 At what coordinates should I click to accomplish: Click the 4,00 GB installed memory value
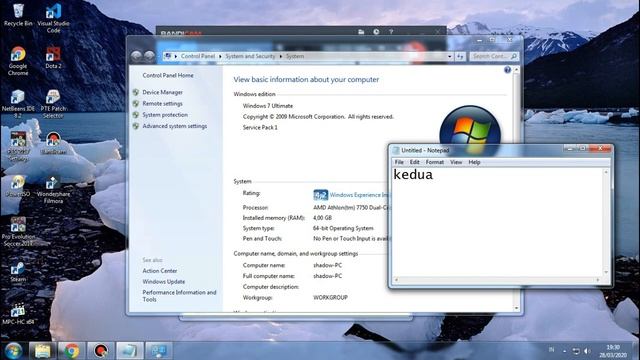tap(322, 218)
